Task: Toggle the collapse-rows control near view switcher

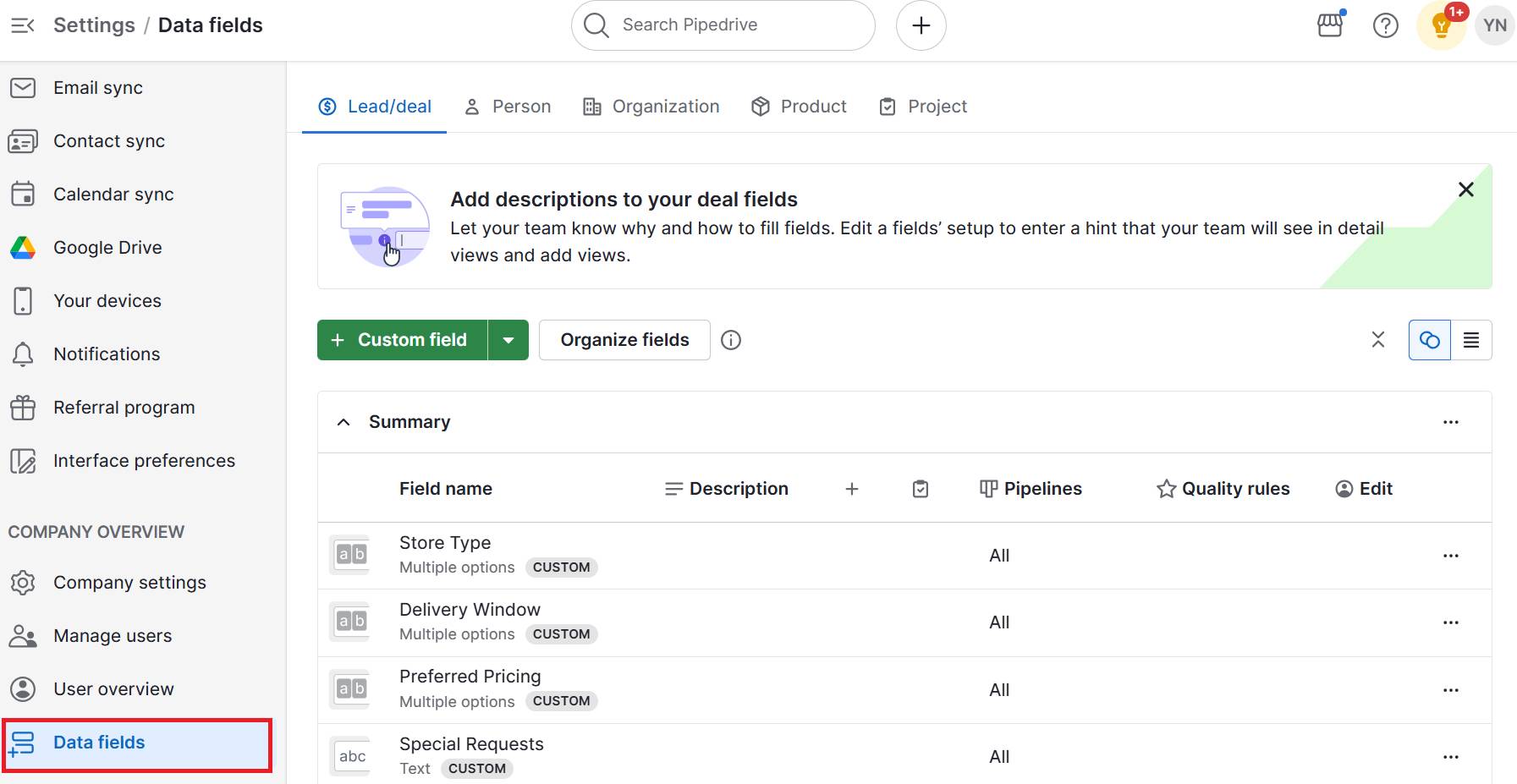Action: click(1378, 339)
